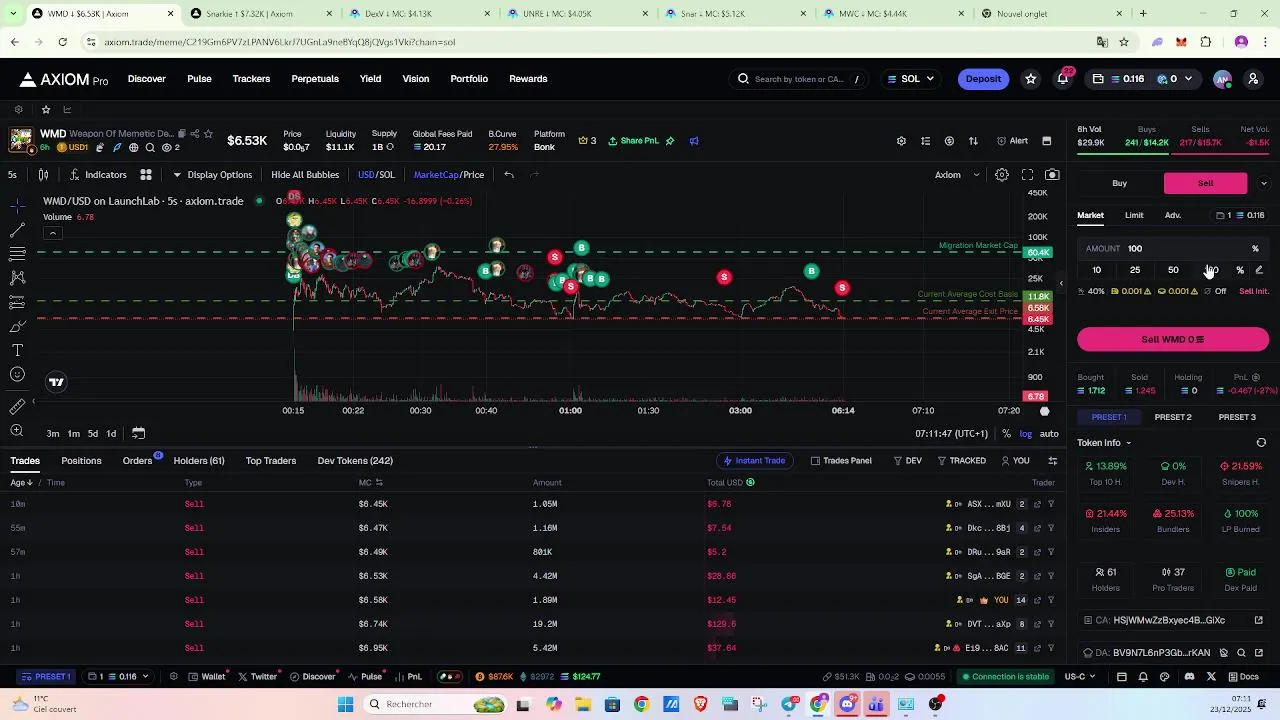Open the chart settings gear next to Axiom
This screenshot has width=1280, height=720.
pyautogui.click(x=1001, y=175)
